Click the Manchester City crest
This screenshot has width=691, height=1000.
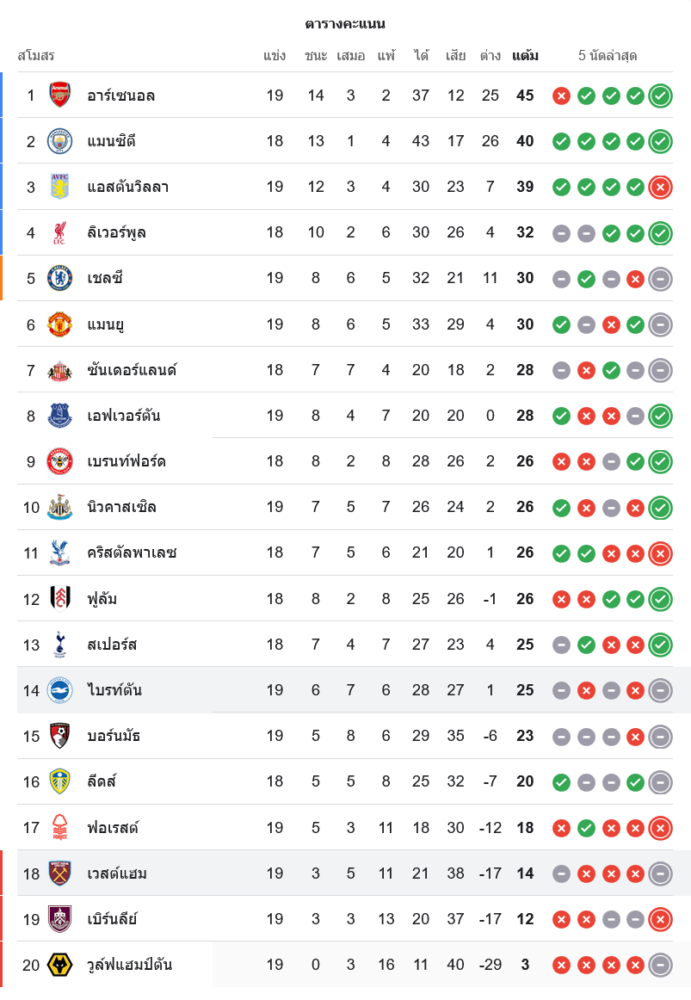pyautogui.click(x=60, y=141)
